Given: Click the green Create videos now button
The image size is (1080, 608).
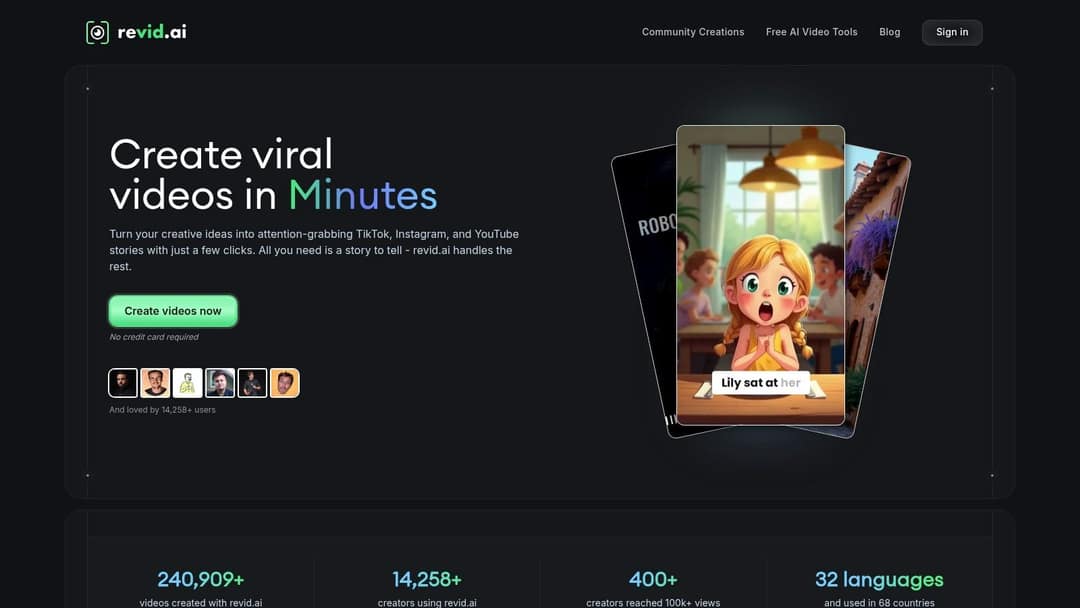Looking at the screenshot, I should pyautogui.click(x=173, y=311).
